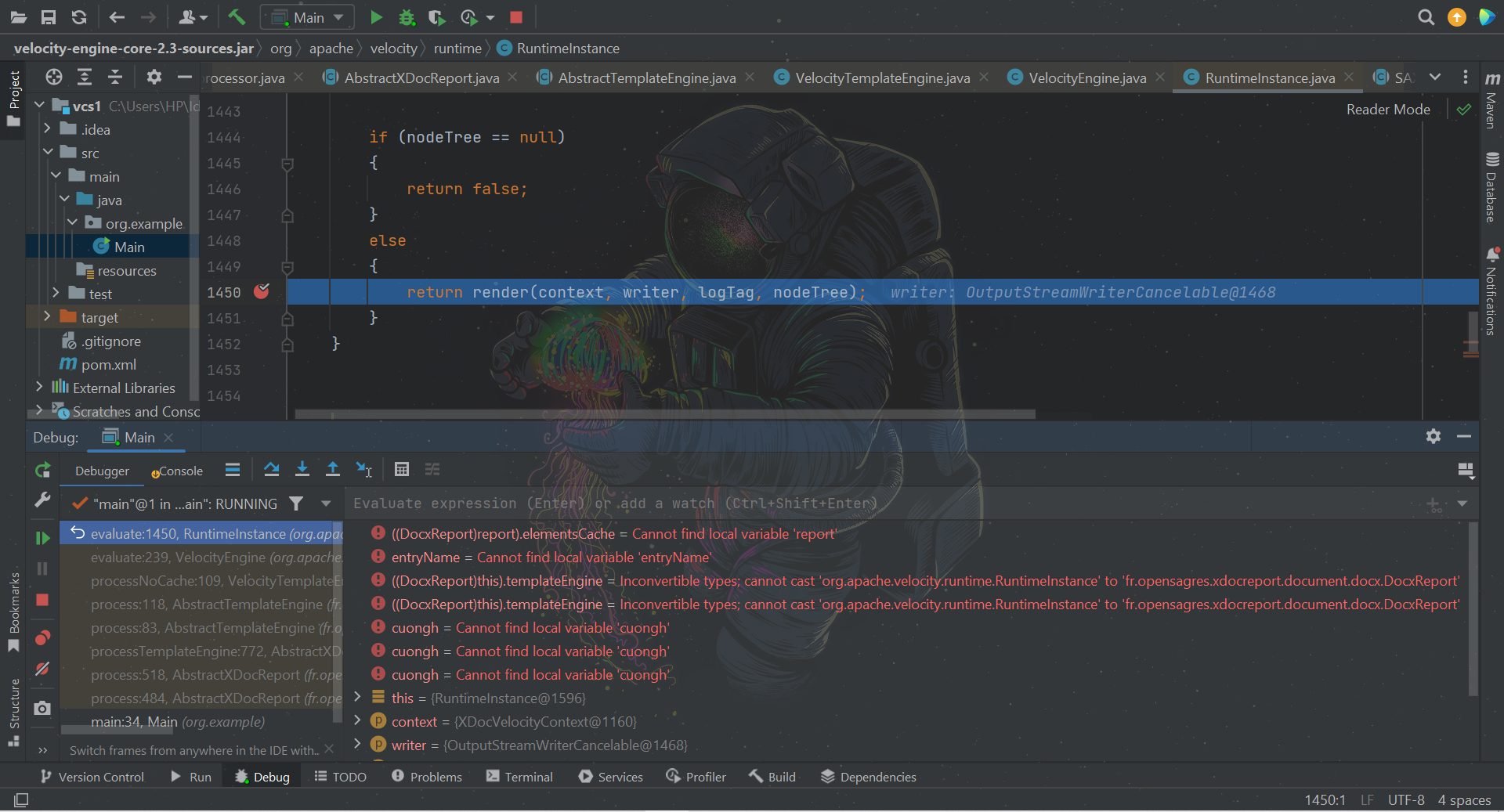Rerun Main from the debug side toolbar

[42, 470]
